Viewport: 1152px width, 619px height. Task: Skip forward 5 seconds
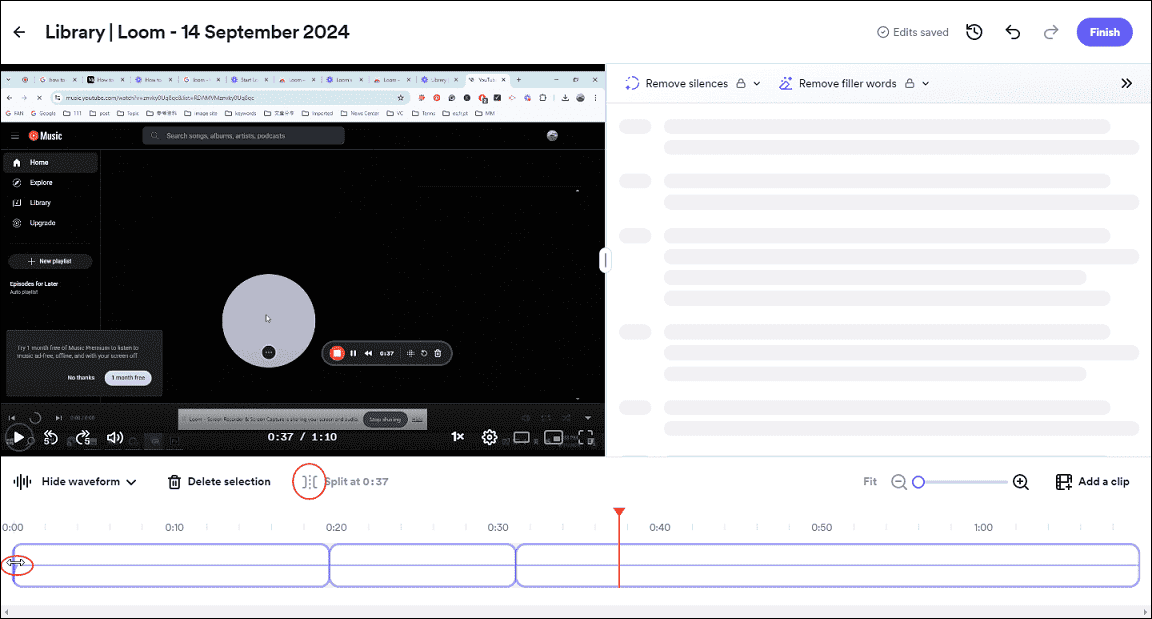(x=83, y=438)
